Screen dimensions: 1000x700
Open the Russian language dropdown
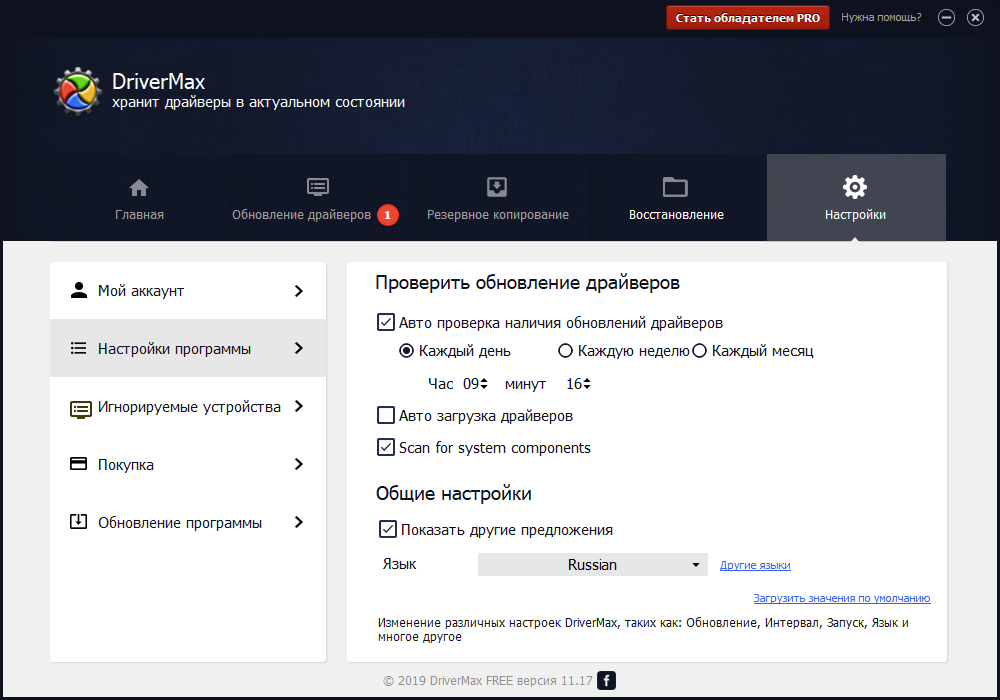tap(592, 564)
